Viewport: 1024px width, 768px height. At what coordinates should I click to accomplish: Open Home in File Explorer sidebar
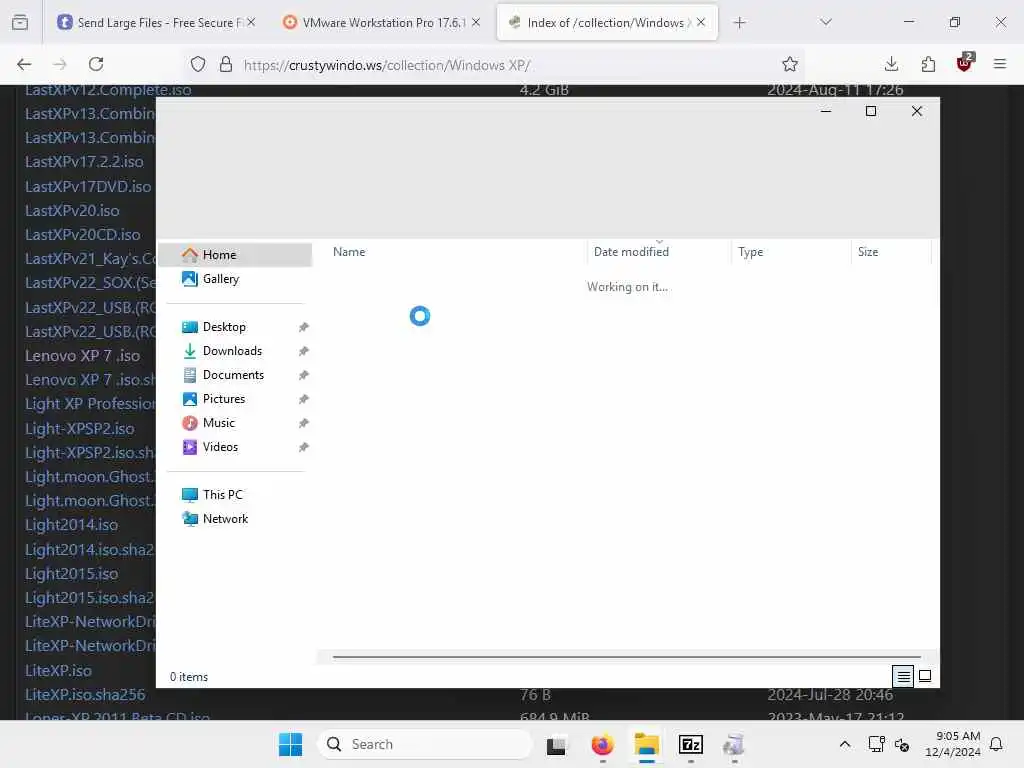point(235,255)
